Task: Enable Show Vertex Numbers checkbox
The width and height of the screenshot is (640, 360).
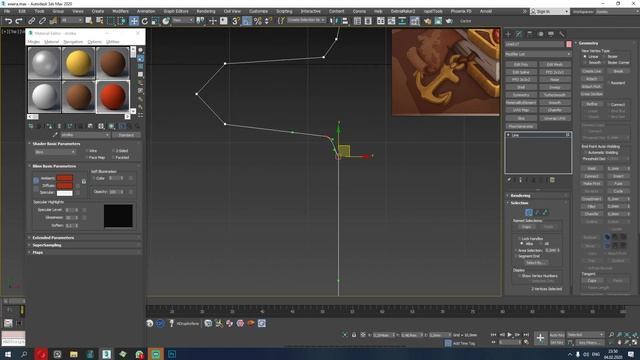Action: 520,276
